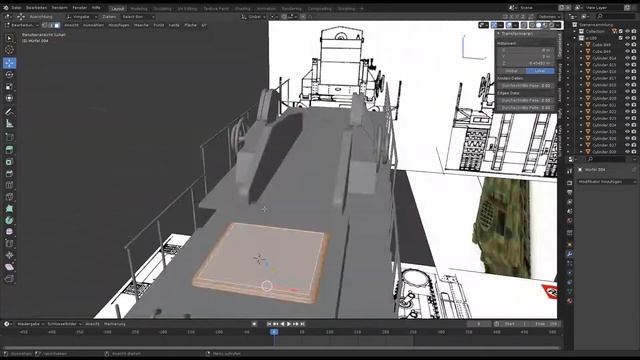The image size is (640, 360).
Task: Uncheck the Collection exclude checkbox
Action: click(620, 31)
